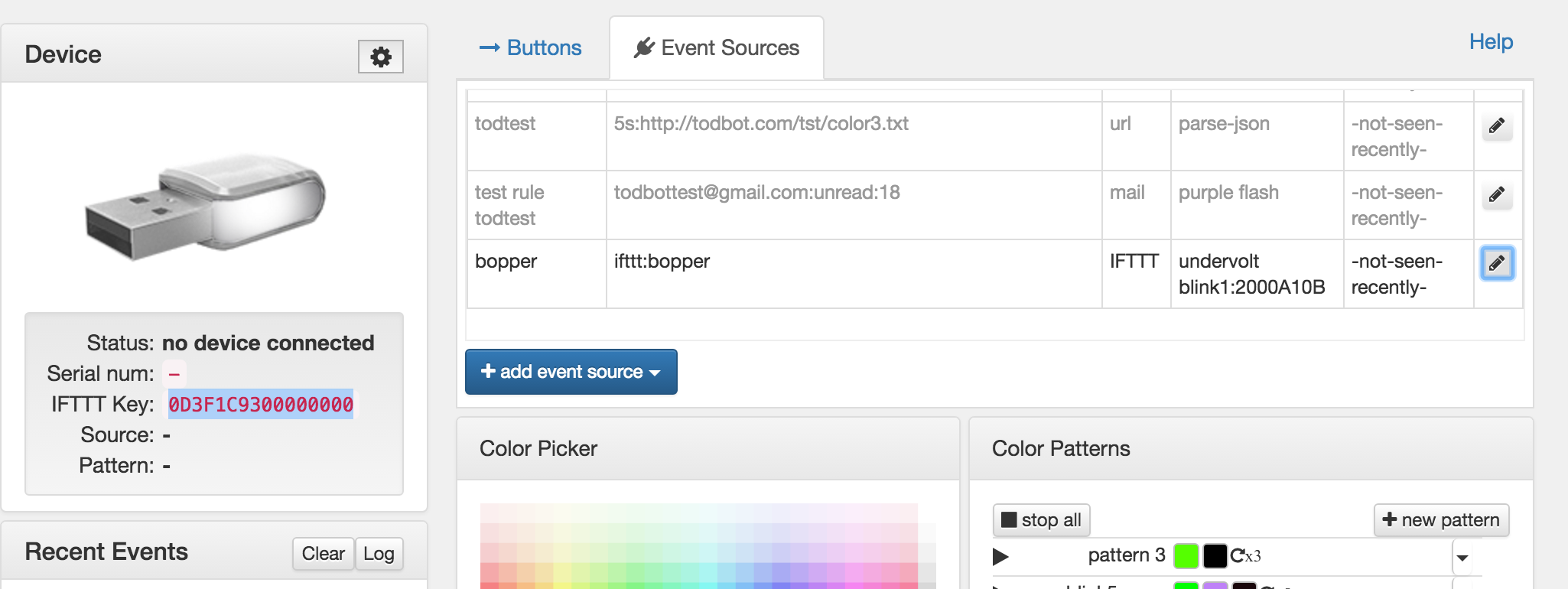Open the Help link
The width and height of the screenshot is (1568, 589).
tap(1491, 42)
